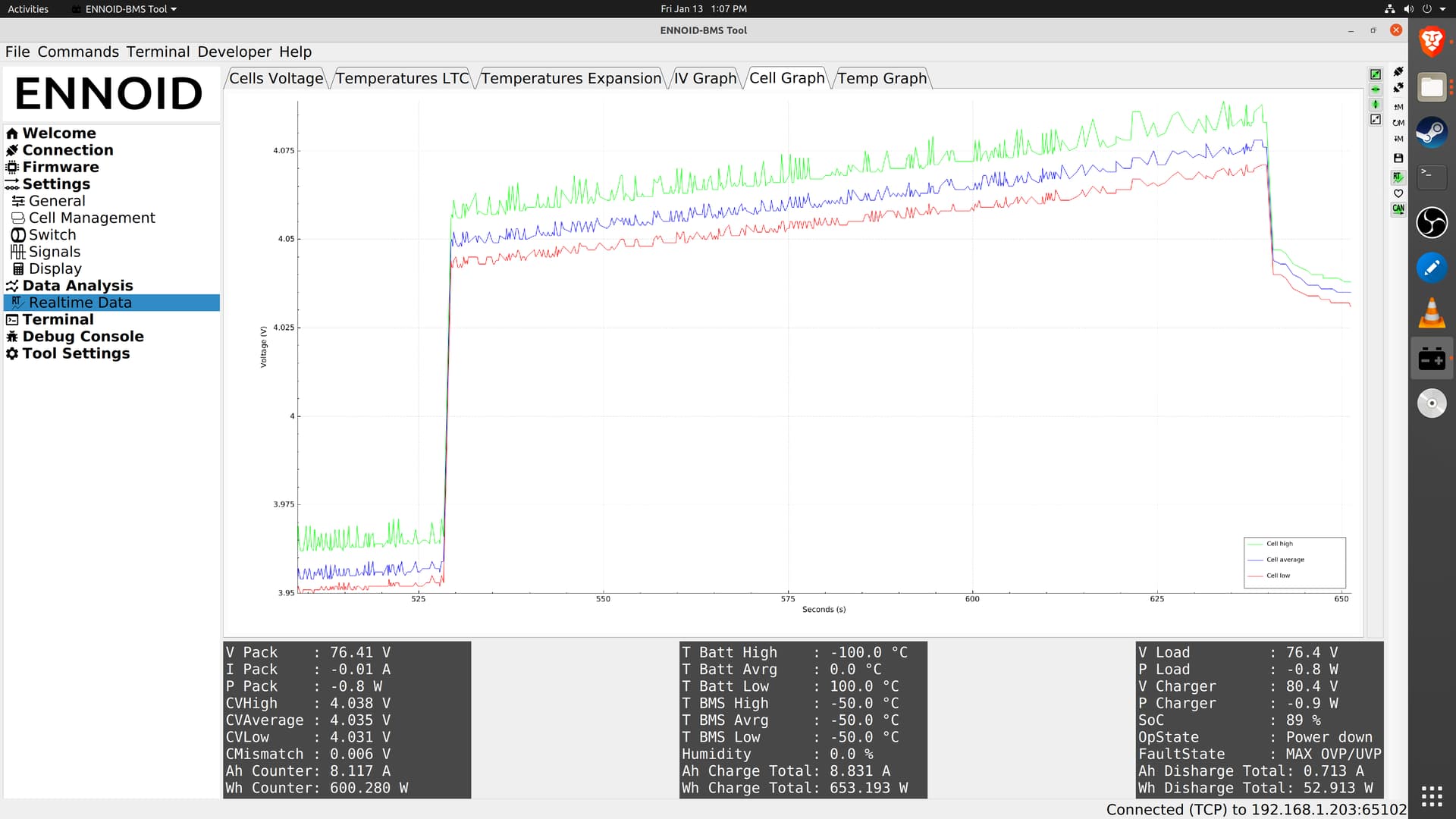Open the Commands menu

pos(78,52)
